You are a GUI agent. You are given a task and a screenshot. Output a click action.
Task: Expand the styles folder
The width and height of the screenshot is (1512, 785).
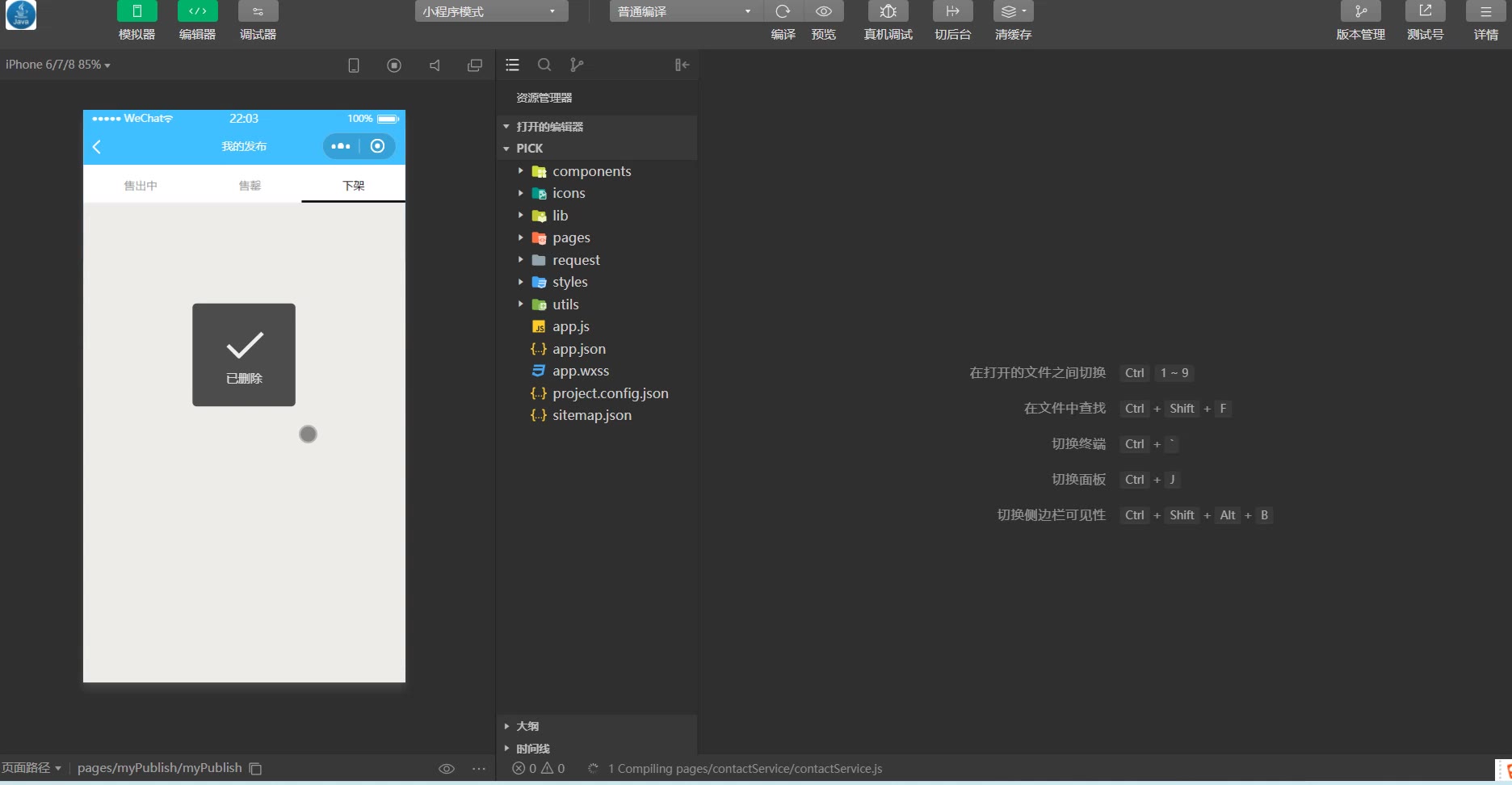tap(597, 282)
